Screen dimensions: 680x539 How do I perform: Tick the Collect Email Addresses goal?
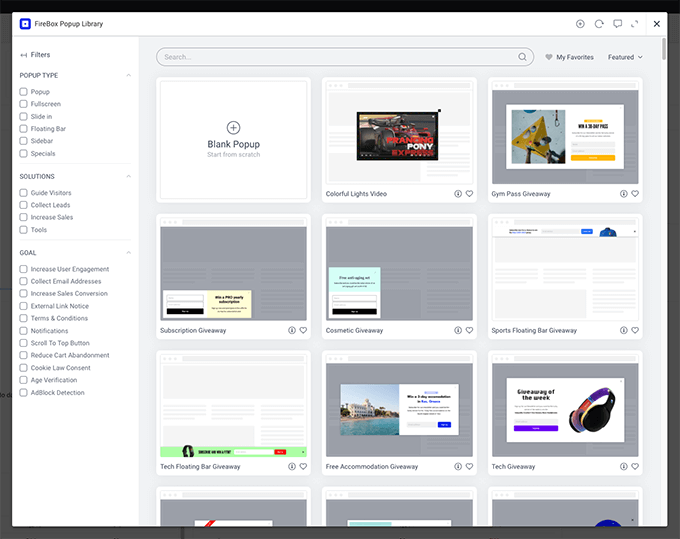point(23,281)
